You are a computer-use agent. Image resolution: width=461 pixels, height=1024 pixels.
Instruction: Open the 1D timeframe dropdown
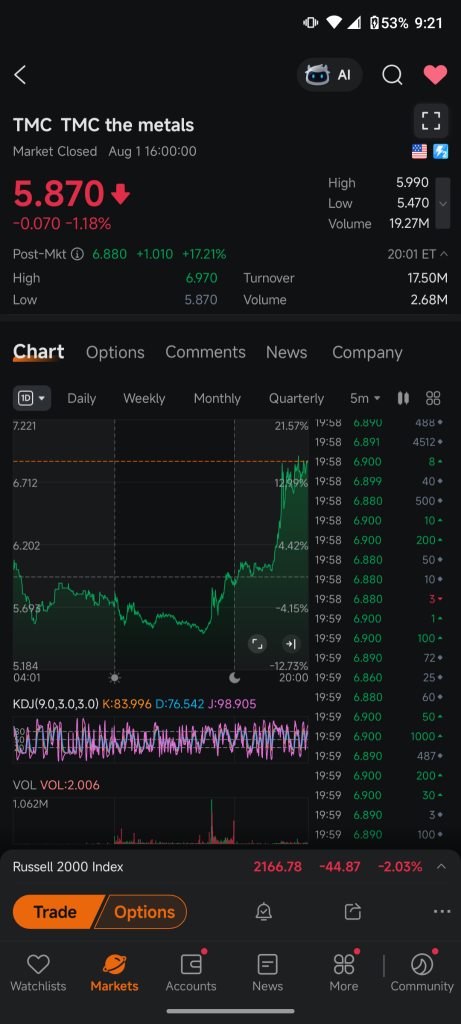tap(32, 398)
